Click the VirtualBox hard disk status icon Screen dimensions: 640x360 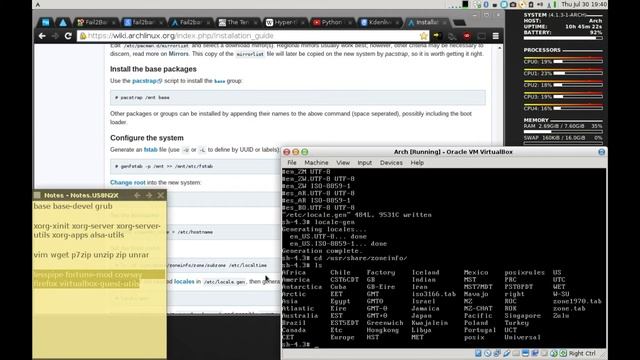478,353
